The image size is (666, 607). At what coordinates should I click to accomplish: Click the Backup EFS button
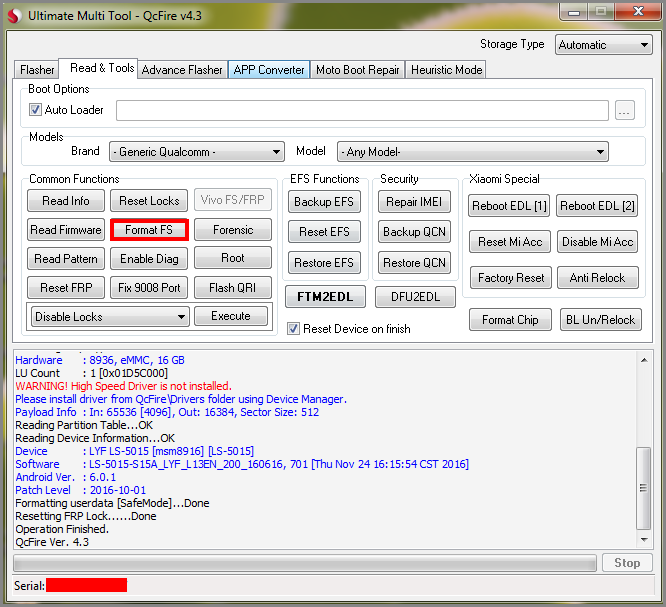tap(324, 201)
